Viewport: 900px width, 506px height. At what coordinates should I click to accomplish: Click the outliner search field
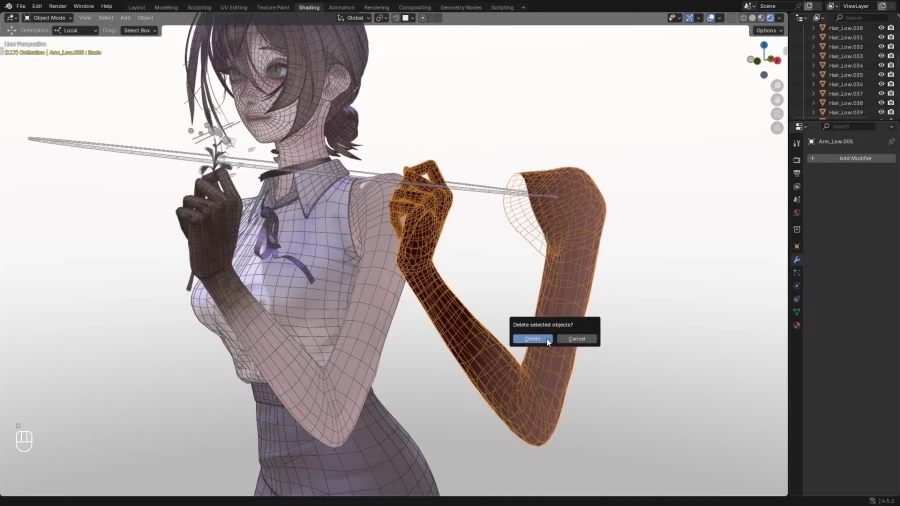pyautogui.click(x=863, y=18)
